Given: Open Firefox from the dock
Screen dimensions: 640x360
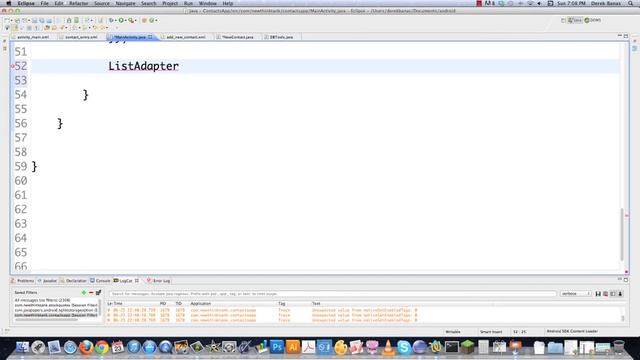Looking at the screenshot, I should click(86, 347).
